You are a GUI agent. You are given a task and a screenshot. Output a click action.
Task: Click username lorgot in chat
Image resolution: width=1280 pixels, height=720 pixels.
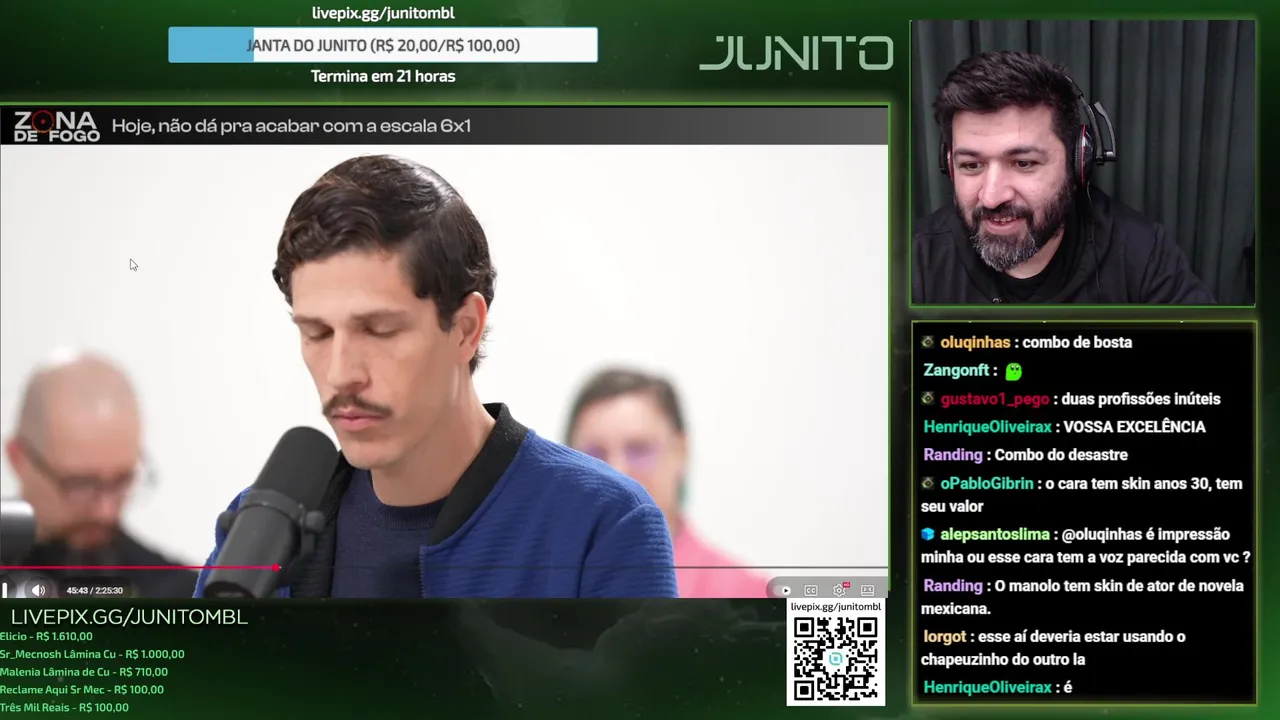click(x=944, y=636)
